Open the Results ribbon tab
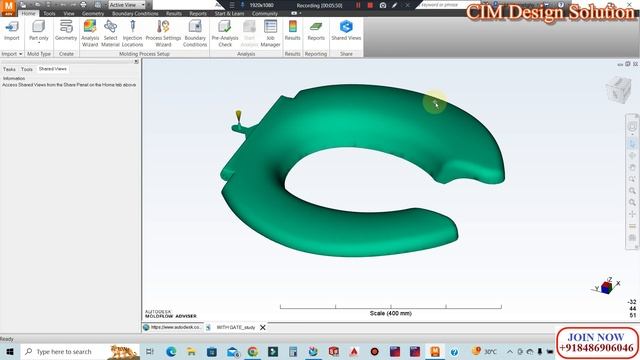The height and width of the screenshot is (360, 640). (x=173, y=13)
